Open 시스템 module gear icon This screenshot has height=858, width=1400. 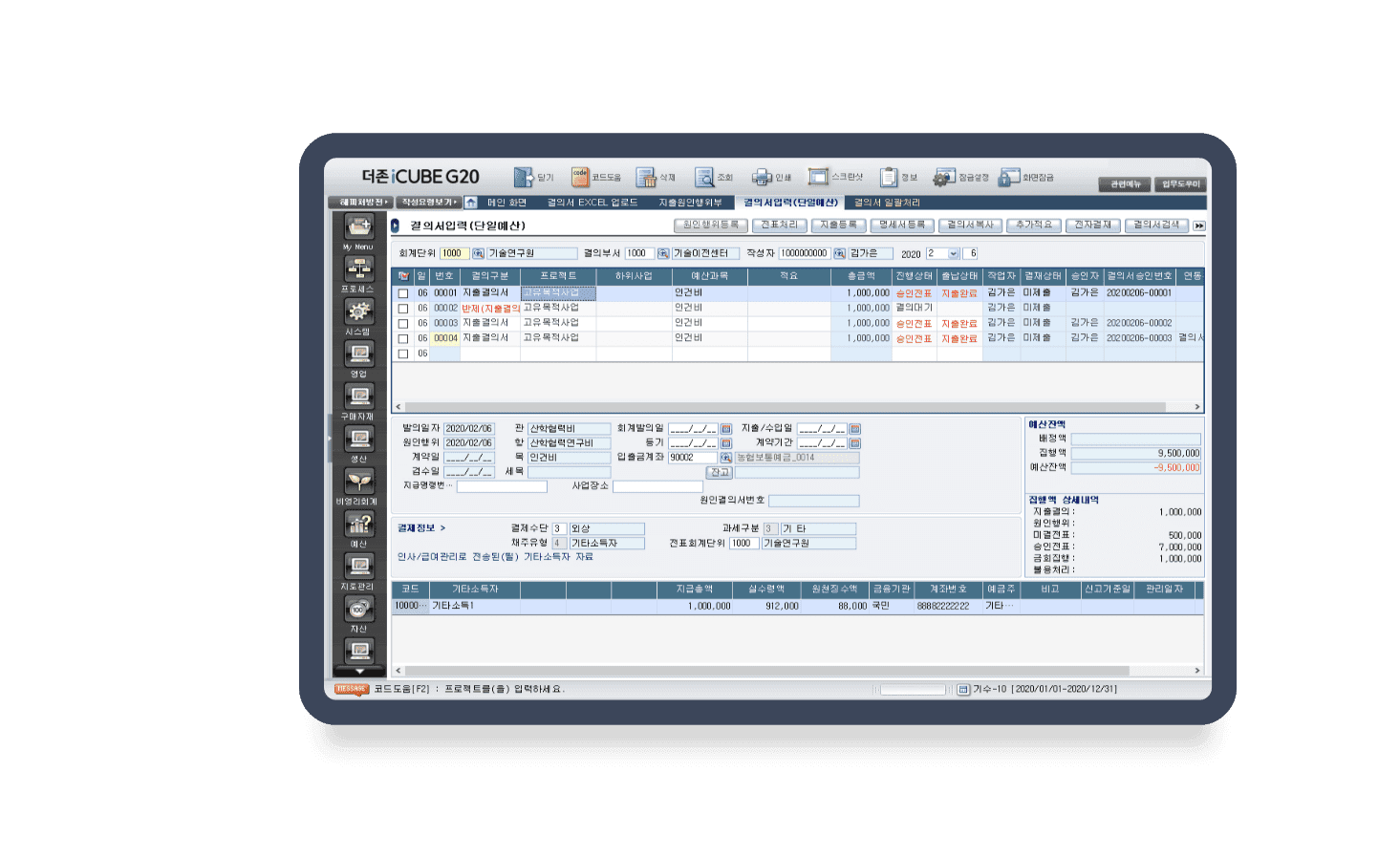(359, 311)
